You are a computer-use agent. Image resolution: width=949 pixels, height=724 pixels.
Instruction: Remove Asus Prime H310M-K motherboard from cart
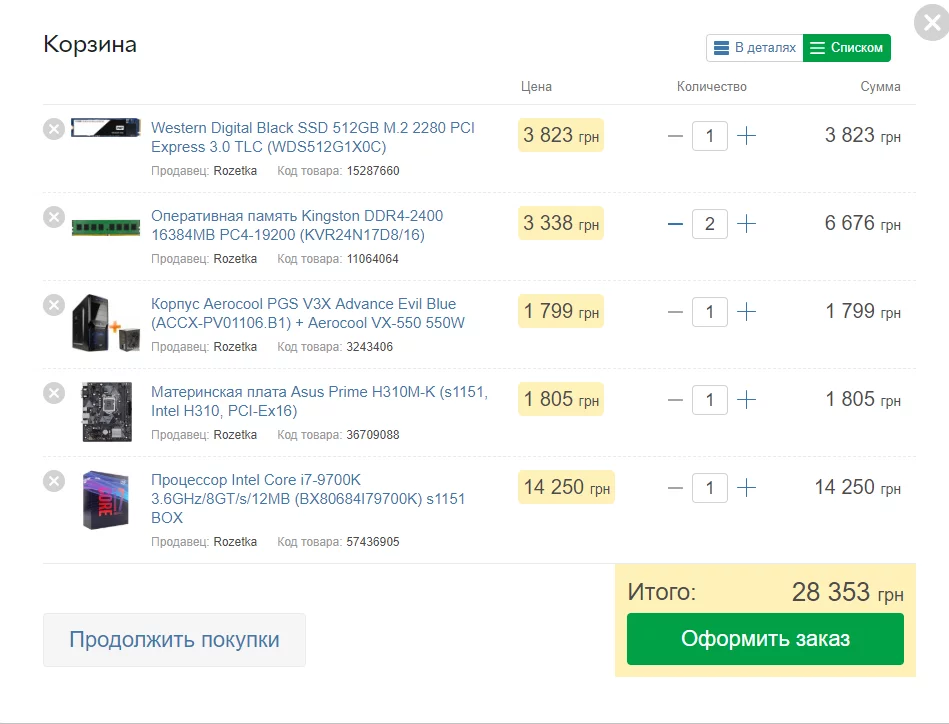pyautogui.click(x=54, y=393)
